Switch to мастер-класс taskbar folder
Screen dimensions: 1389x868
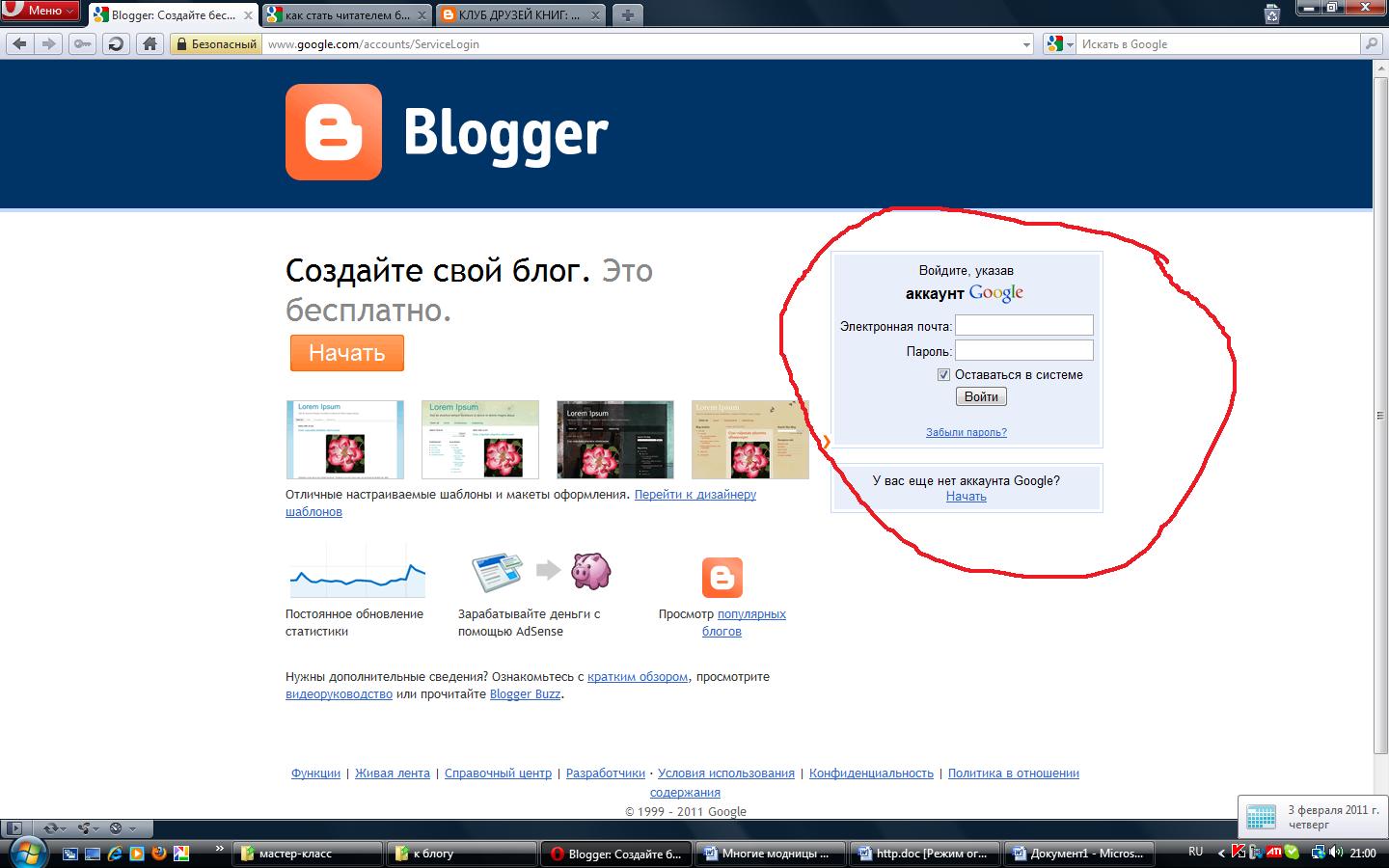309,854
